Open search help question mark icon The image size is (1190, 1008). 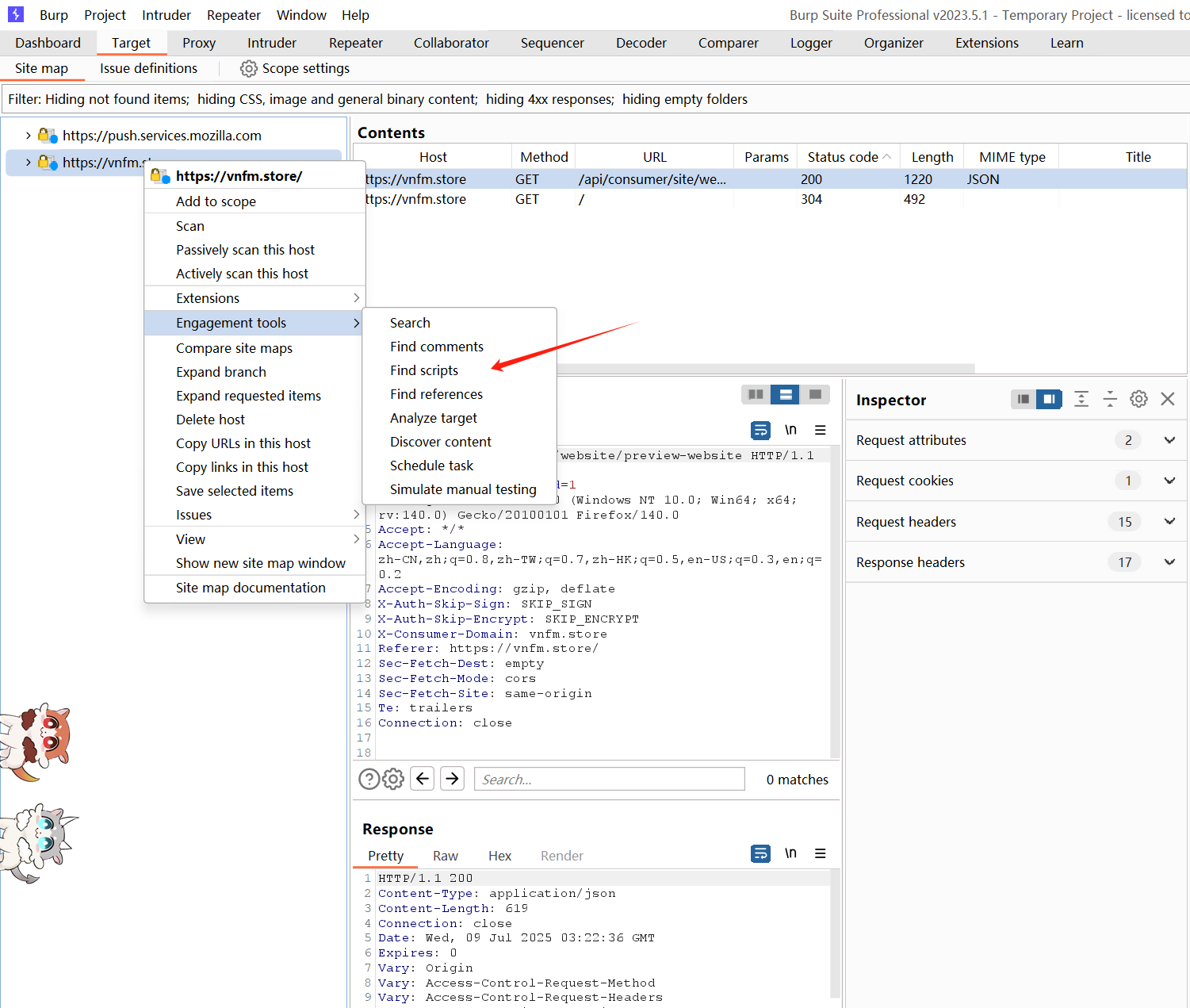coord(369,780)
